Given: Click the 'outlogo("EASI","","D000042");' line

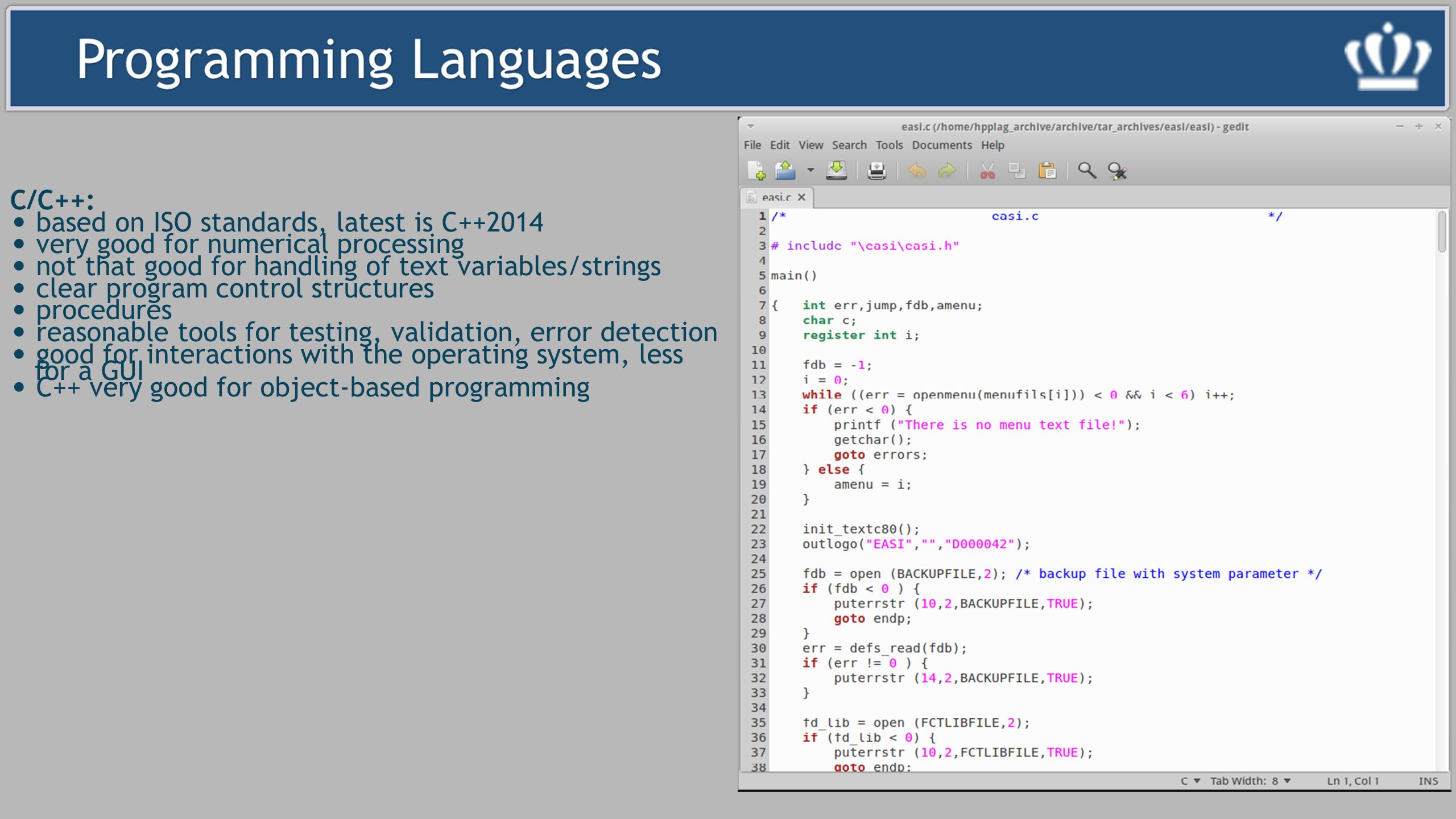Looking at the screenshot, I should [x=916, y=544].
